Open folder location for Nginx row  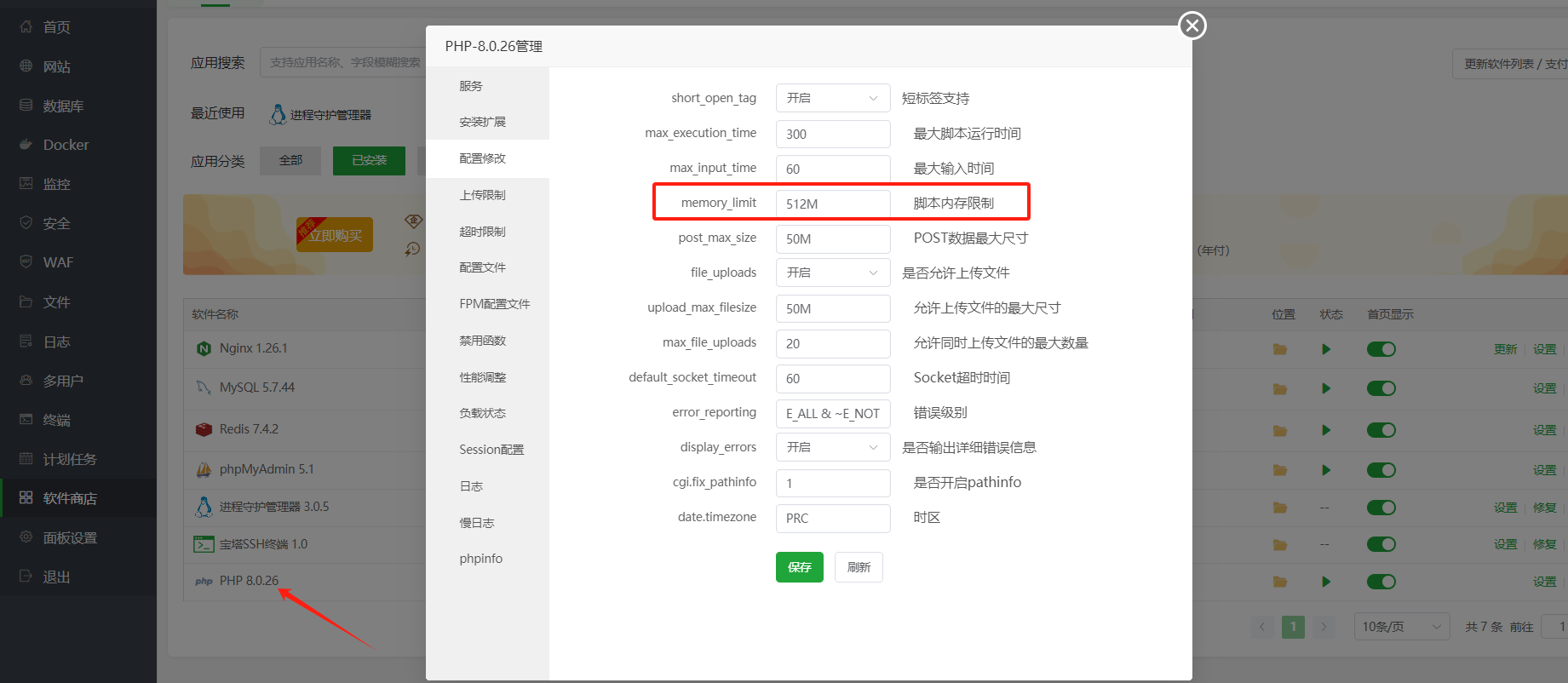[x=1279, y=349]
